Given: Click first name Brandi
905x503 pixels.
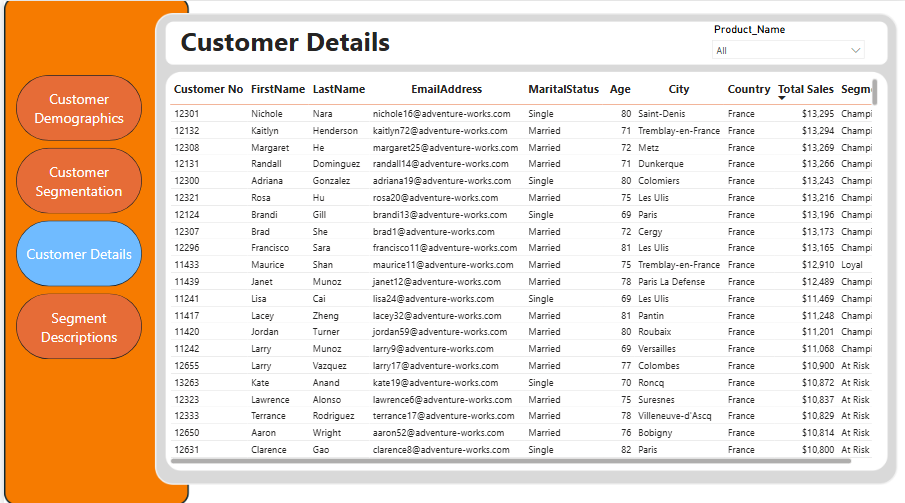Looking at the screenshot, I should [264, 215].
